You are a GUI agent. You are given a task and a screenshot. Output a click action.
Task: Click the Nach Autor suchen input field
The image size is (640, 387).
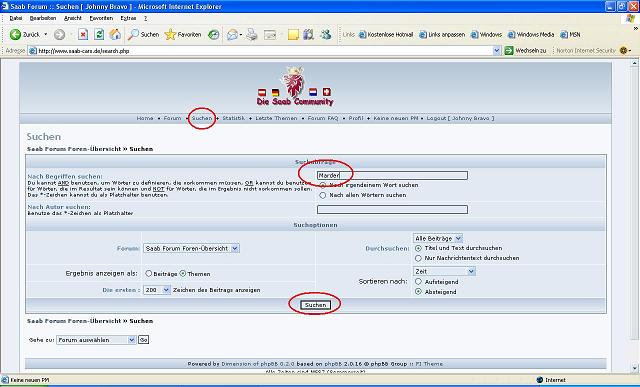coord(392,209)
